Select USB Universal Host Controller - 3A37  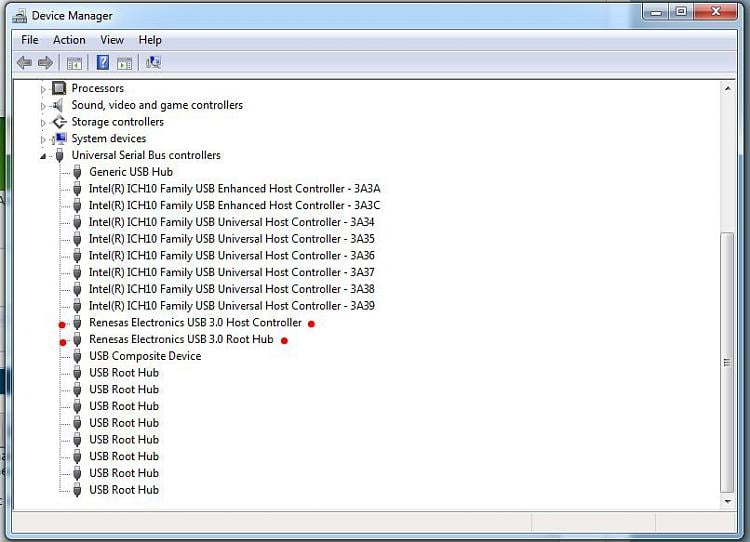[232, 272]
